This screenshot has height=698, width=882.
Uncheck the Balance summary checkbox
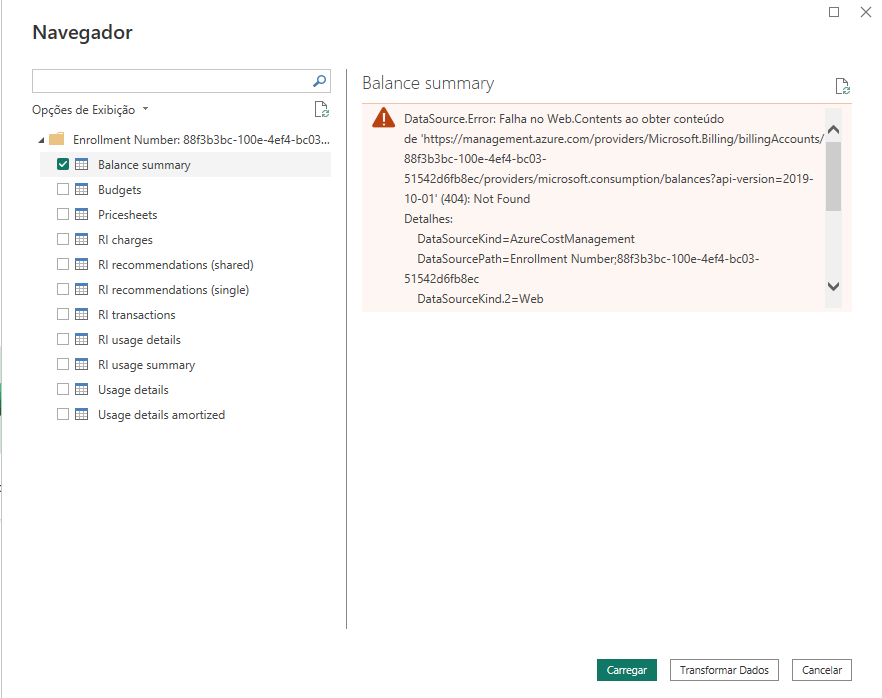(63, 164)
